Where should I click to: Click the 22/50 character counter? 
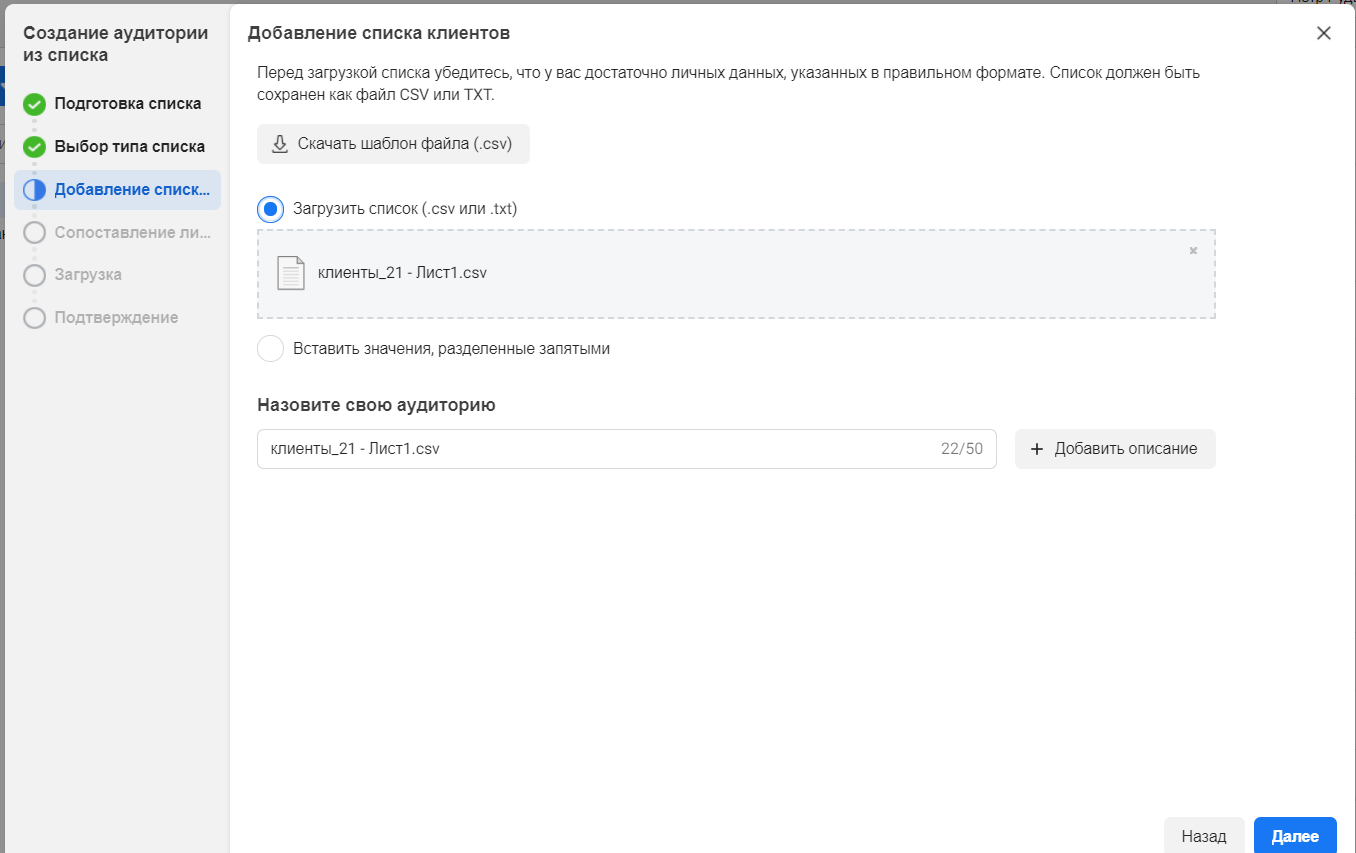tap(962, 449)
